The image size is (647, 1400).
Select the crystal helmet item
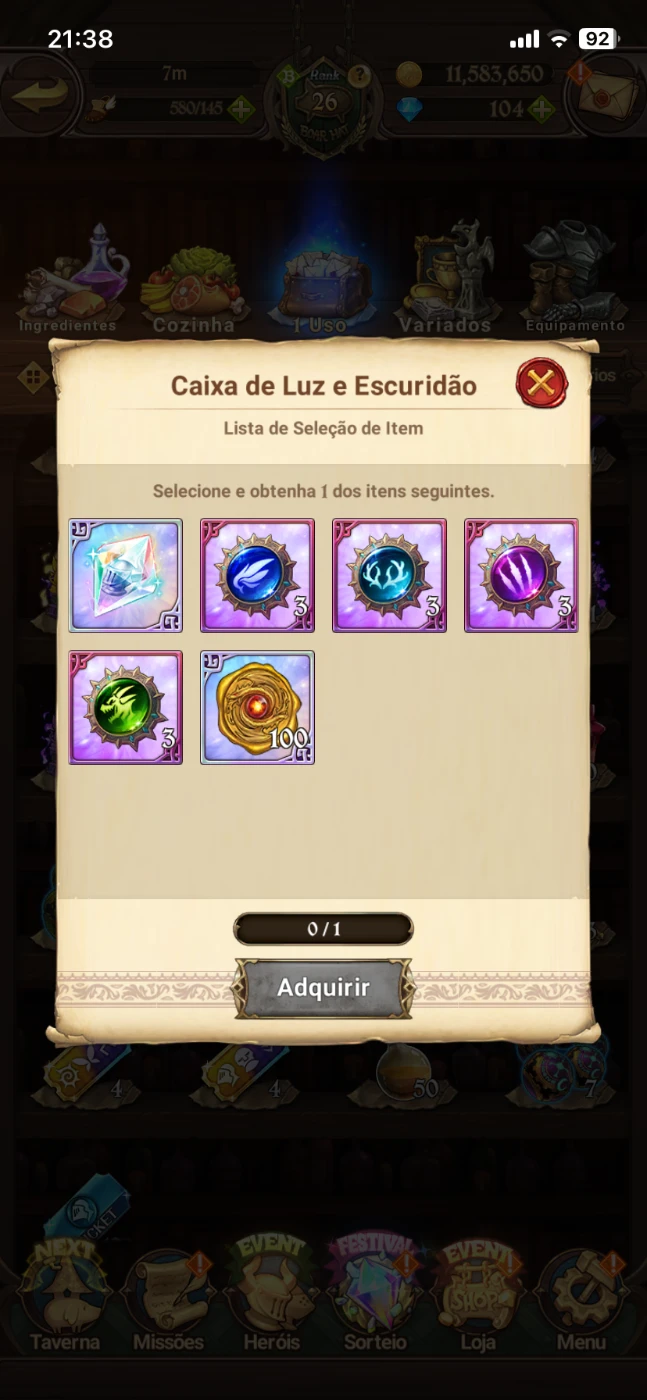click(125, 575)
